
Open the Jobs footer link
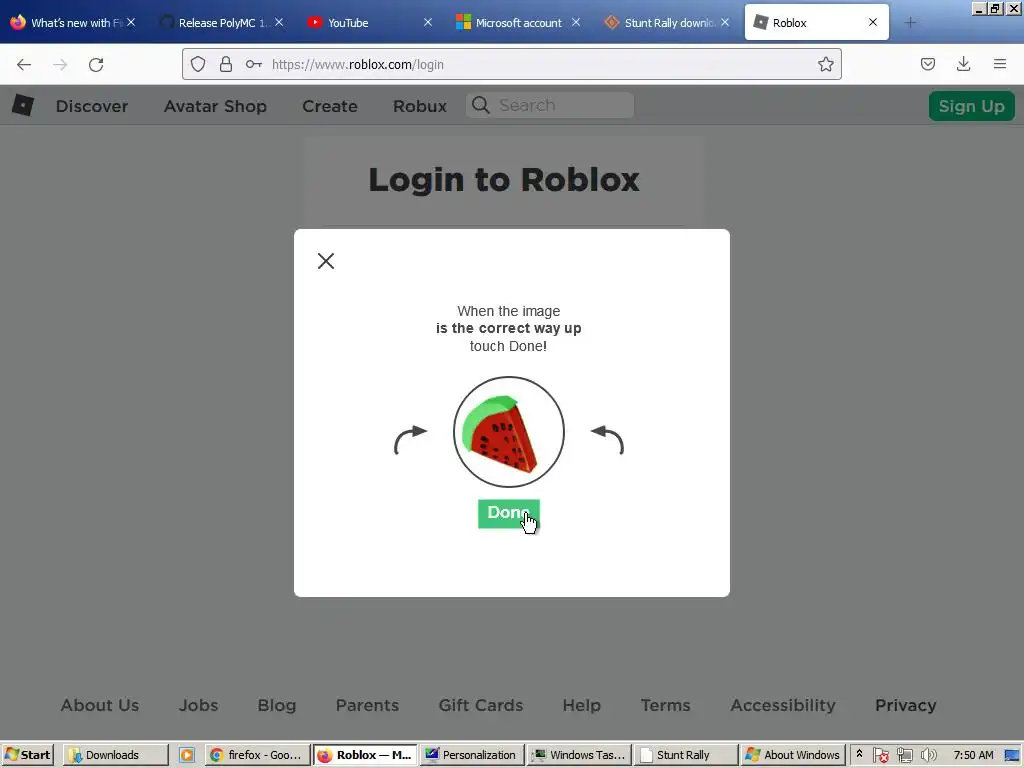pos(199,705)
